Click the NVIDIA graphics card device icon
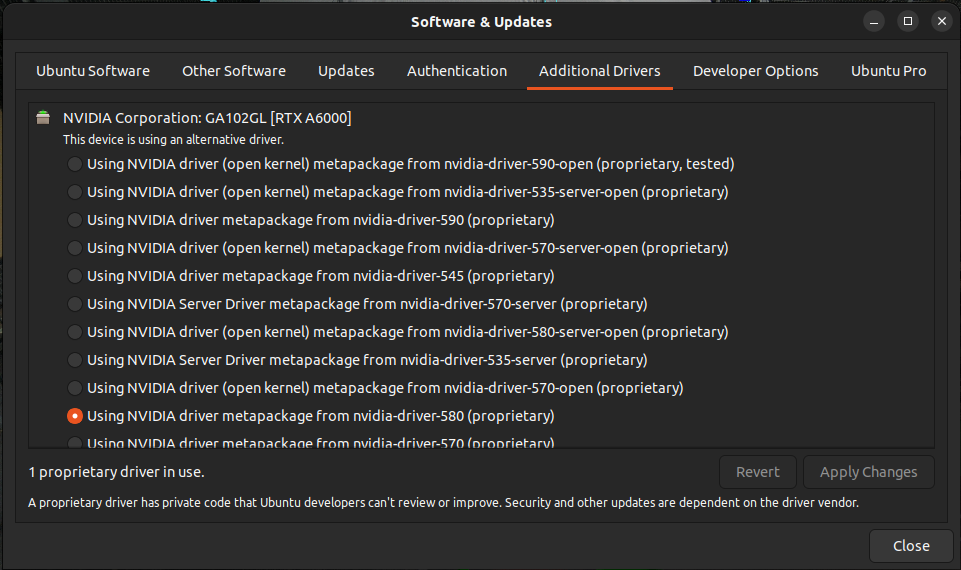 (43, 117)
